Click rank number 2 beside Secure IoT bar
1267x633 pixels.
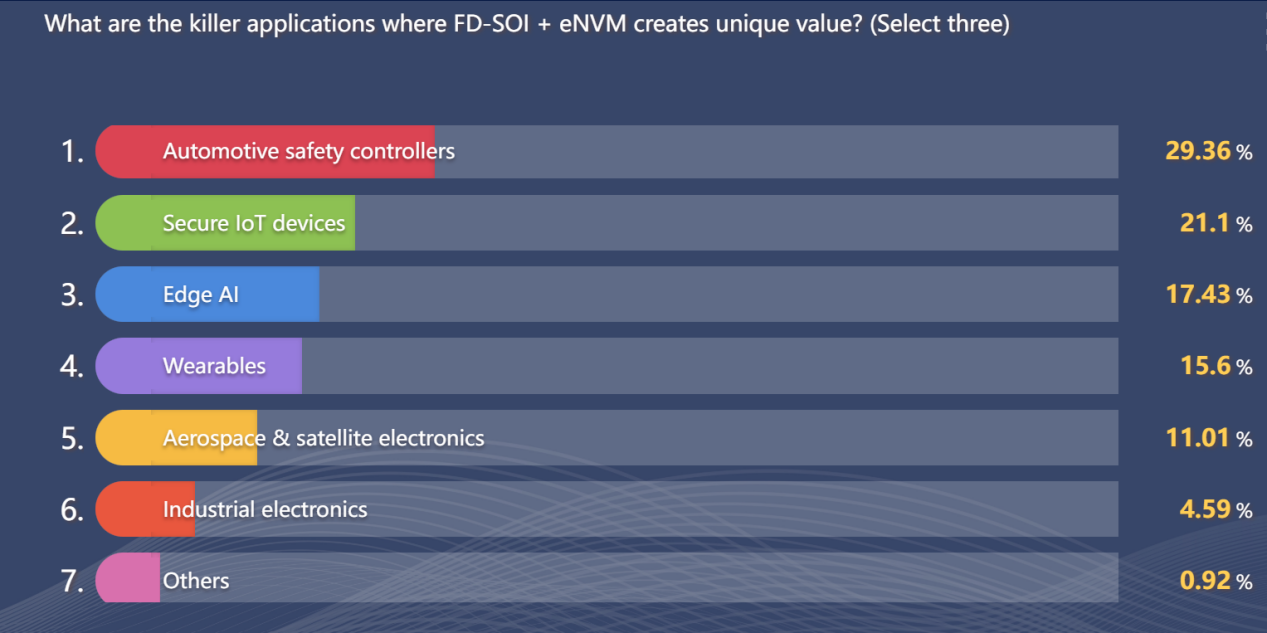72,224
